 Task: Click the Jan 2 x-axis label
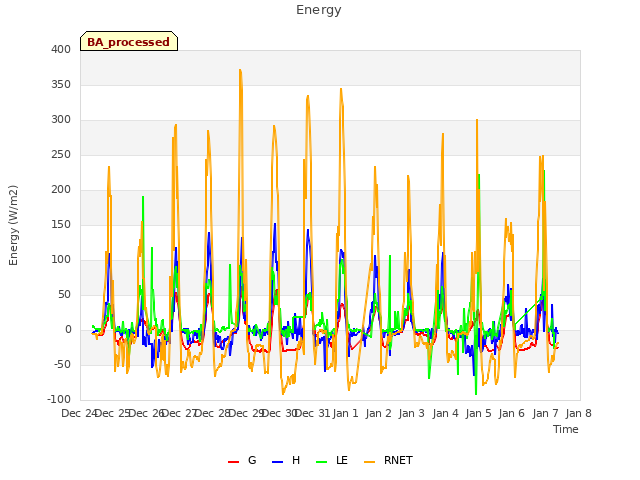pos(379,413)
